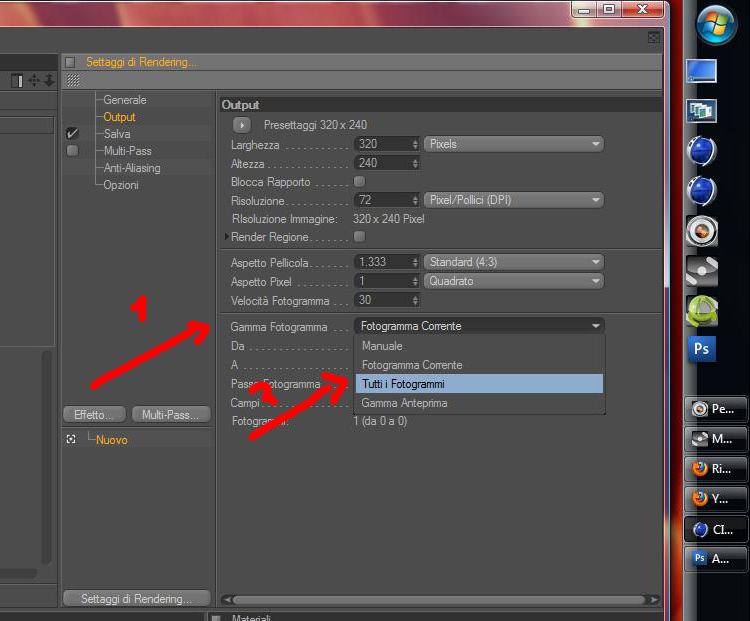Screen dimensions: 750x621
Task: Enable Render Regione checkbox
Action: (x=359, y=236)
